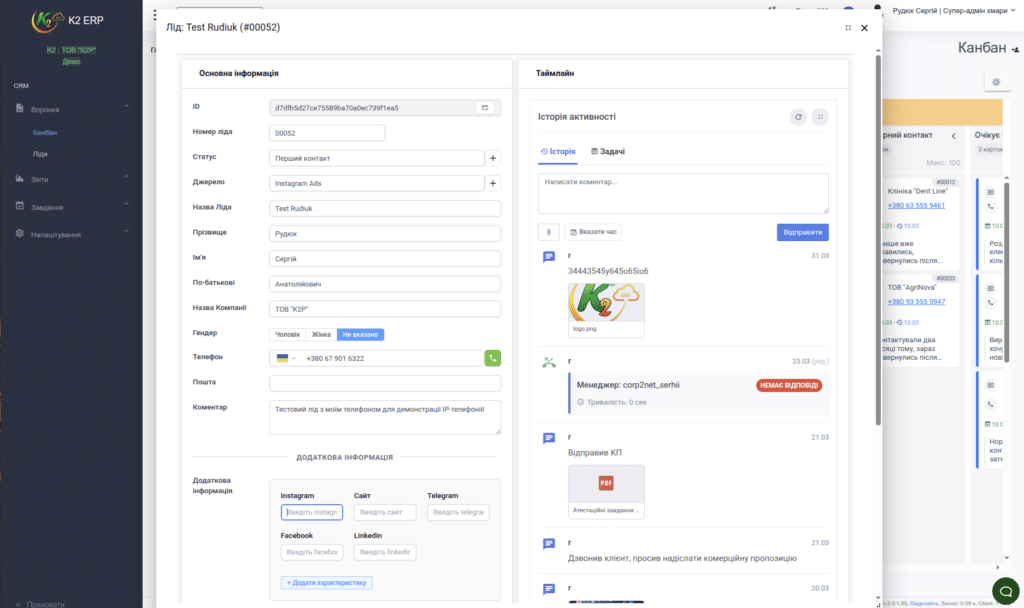The height and width of the screenshot is (608, 1024).
Task: Open Ліди in the sidebar
Action: pyautogui.click(x=40, y=154)
